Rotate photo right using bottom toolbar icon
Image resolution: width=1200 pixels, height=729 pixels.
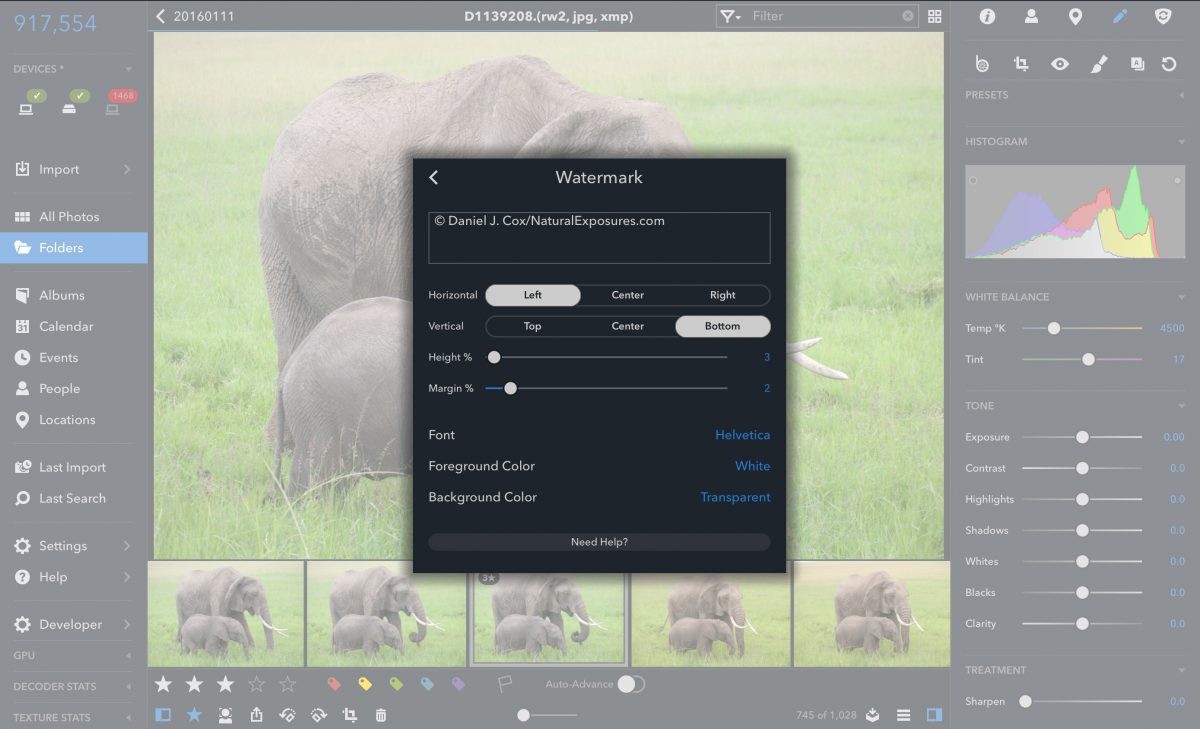click(x=319, y=715)
